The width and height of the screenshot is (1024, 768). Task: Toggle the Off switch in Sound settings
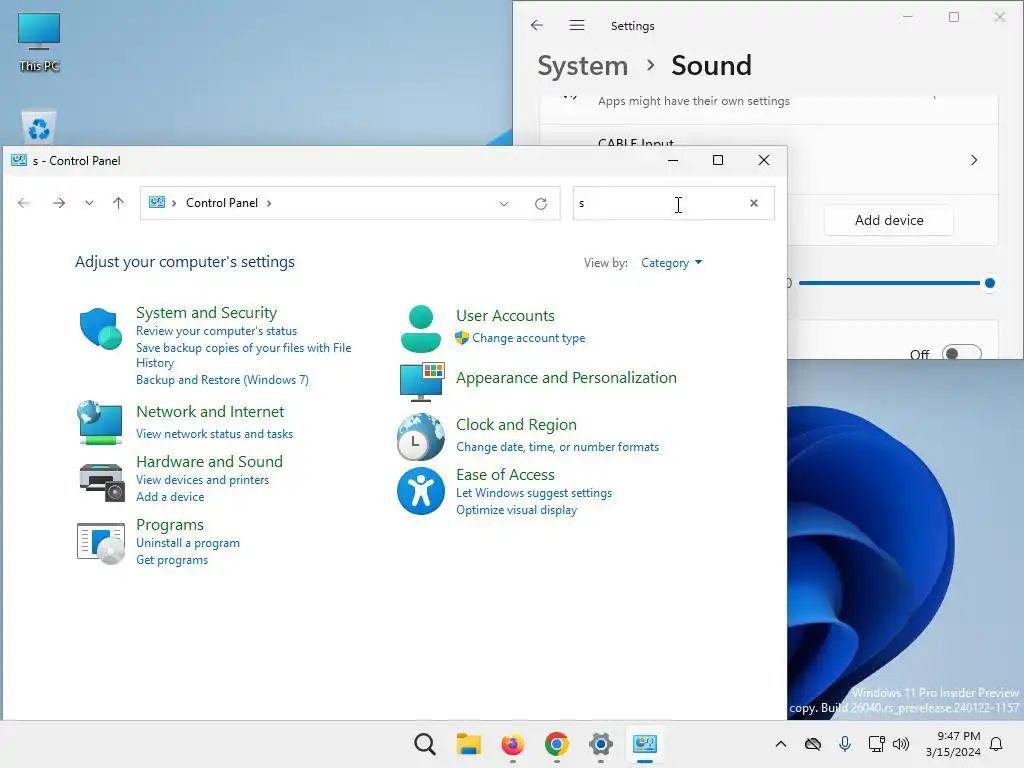click(961, 353)
